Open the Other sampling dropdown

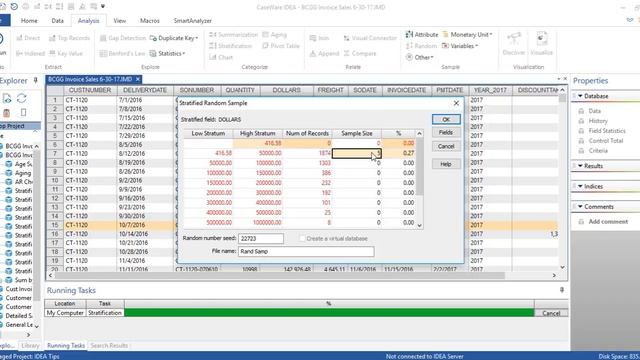pyautogui.click(x=420, y=57)
